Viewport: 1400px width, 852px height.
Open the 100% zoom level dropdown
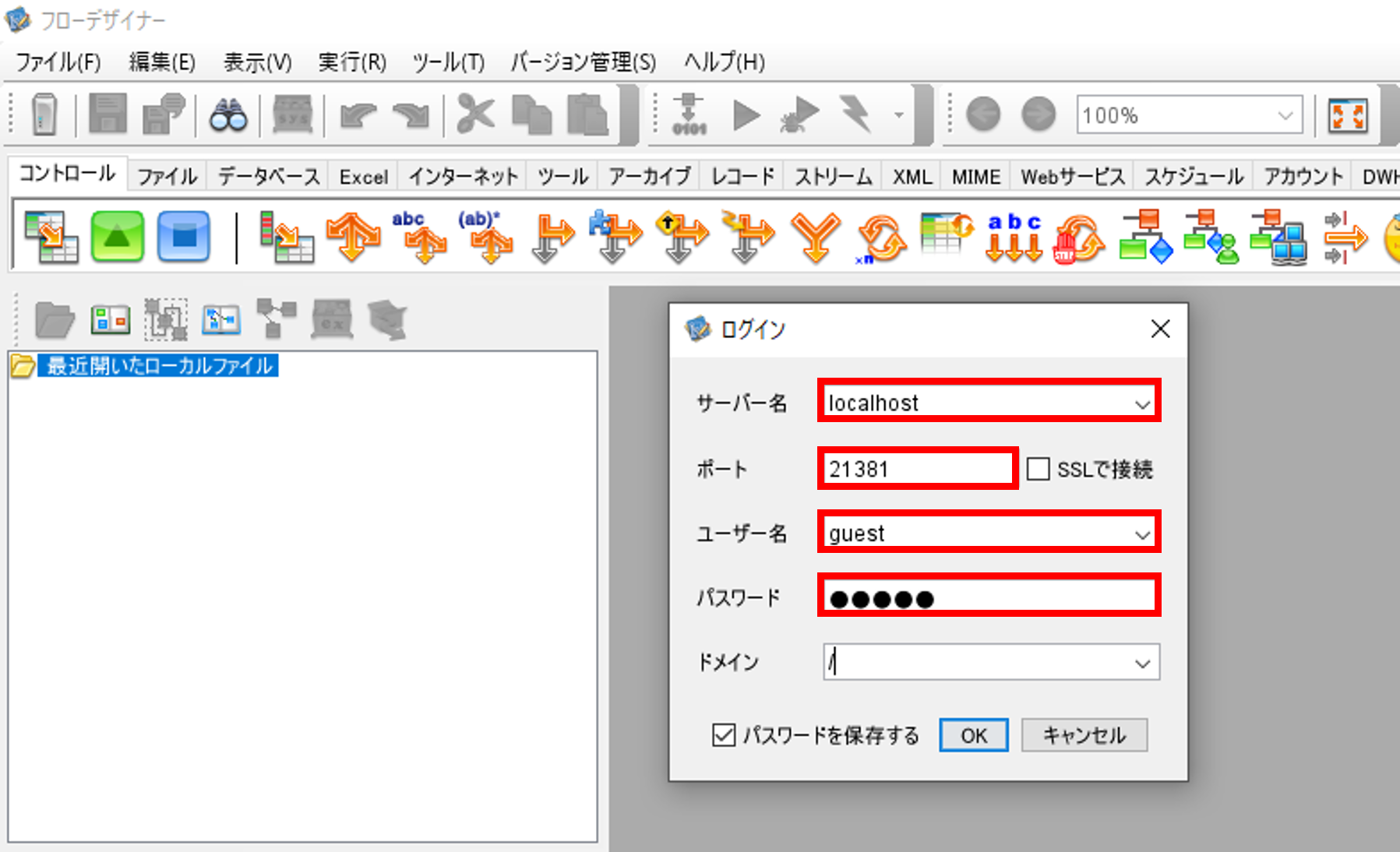pyautogui.click(x=1285, y=116)
